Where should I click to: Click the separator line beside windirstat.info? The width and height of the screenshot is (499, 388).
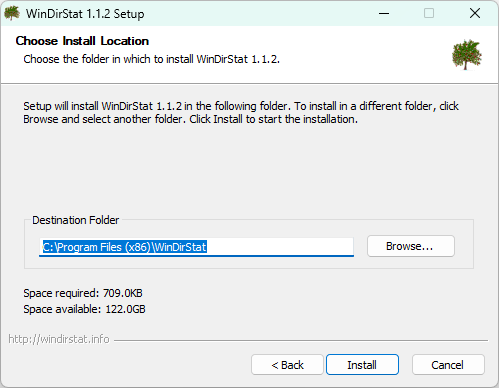click(x=301, y=340)
